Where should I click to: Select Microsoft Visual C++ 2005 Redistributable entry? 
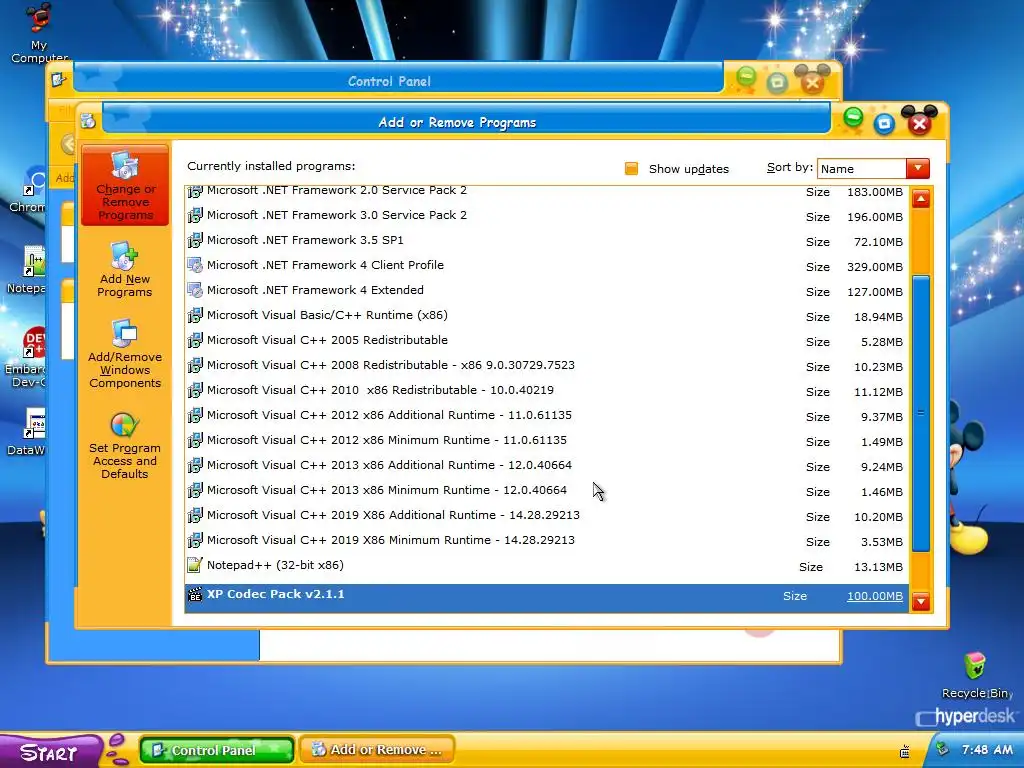546,340
